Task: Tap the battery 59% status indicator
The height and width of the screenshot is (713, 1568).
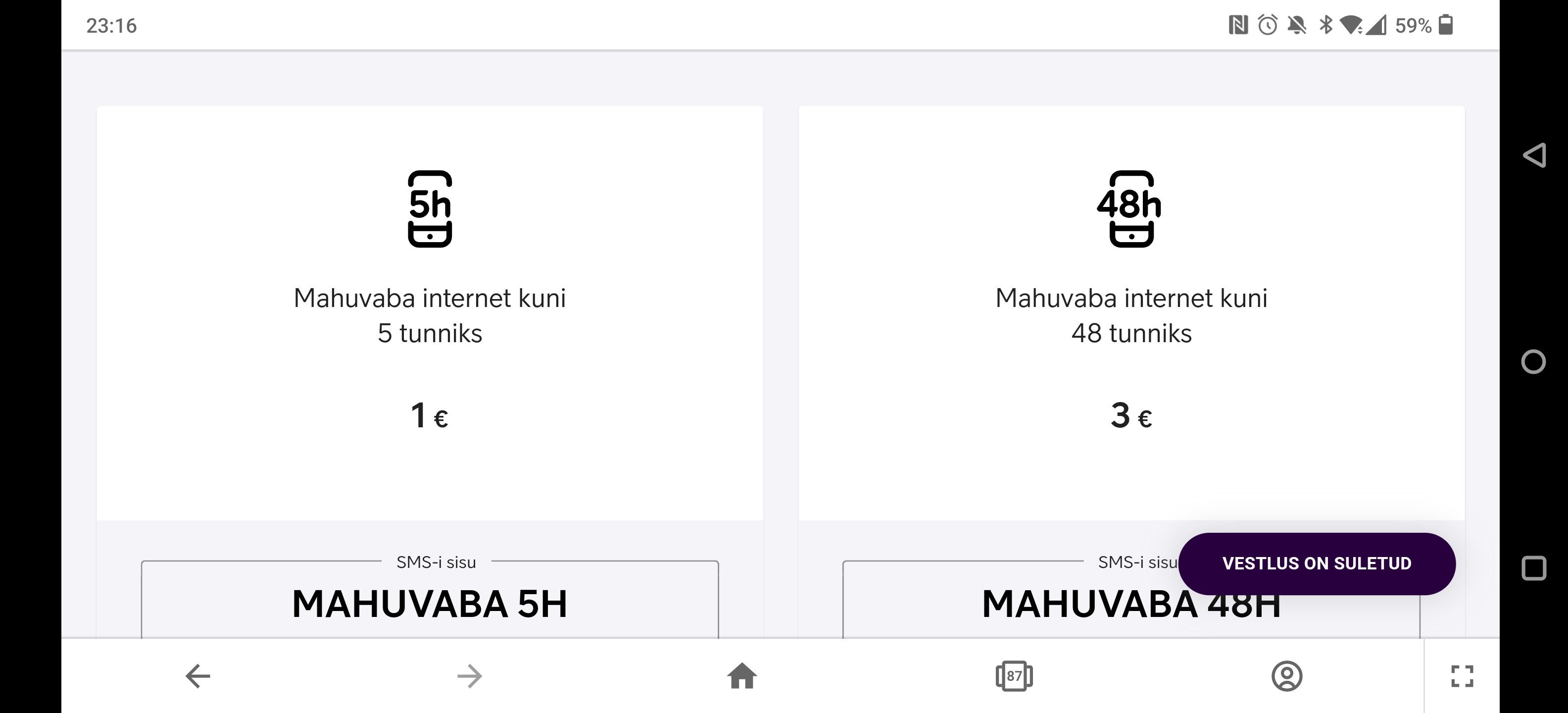Action: tap(1424, 26)
